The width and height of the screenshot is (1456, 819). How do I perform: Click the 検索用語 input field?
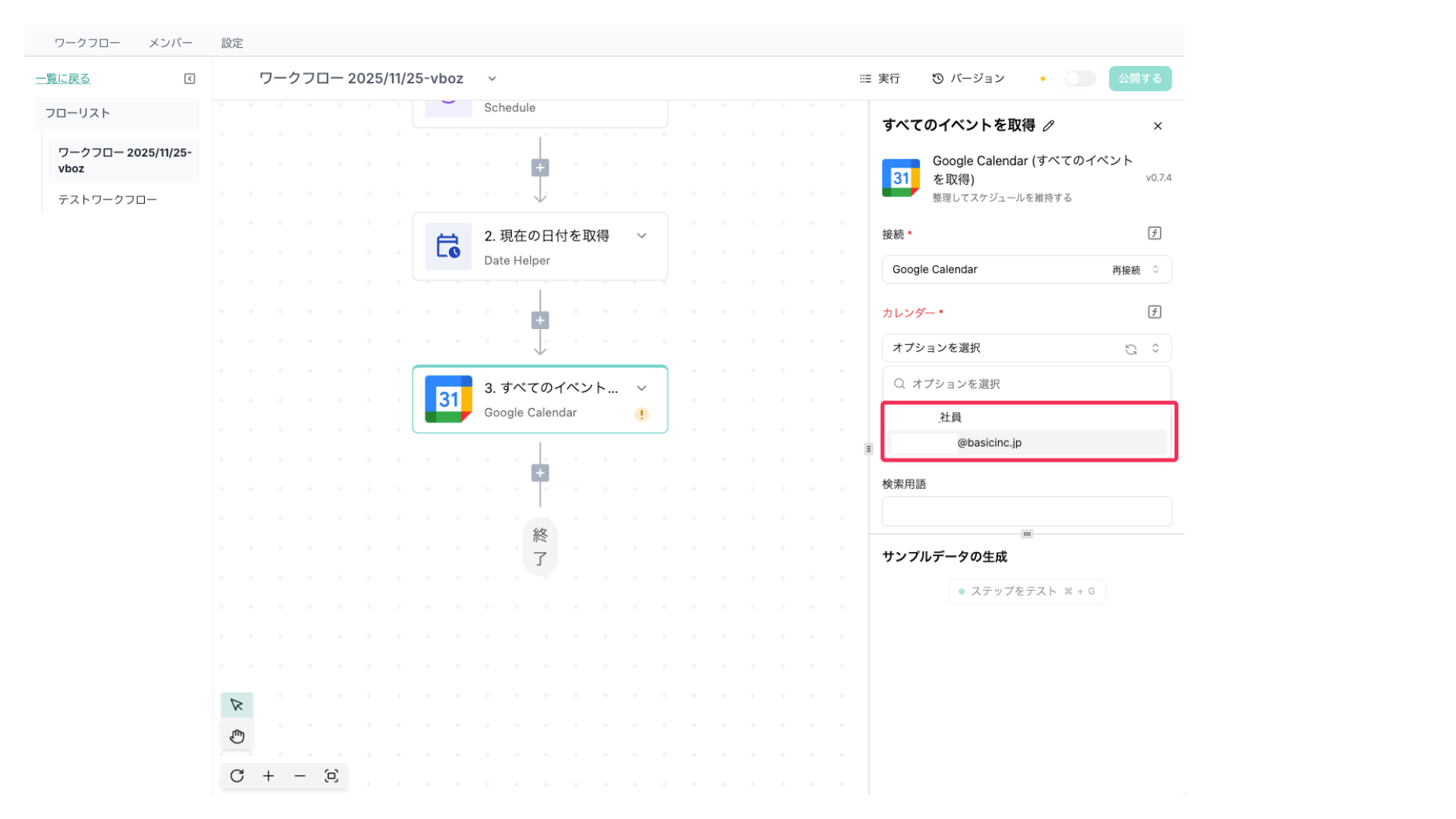[1026, 511]
